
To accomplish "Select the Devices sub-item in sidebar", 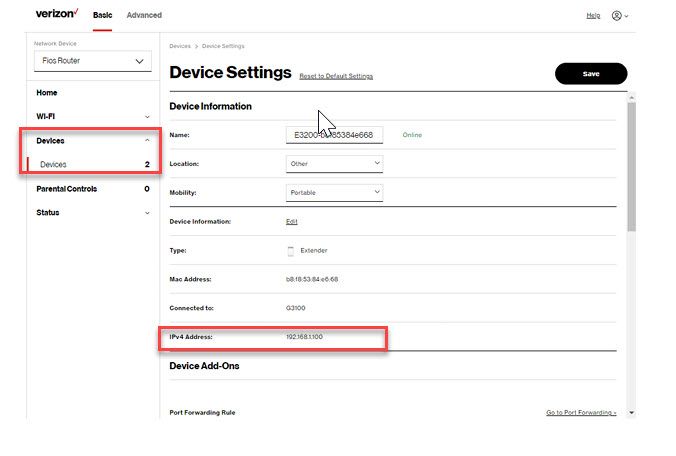I will [x=54, y=164].
